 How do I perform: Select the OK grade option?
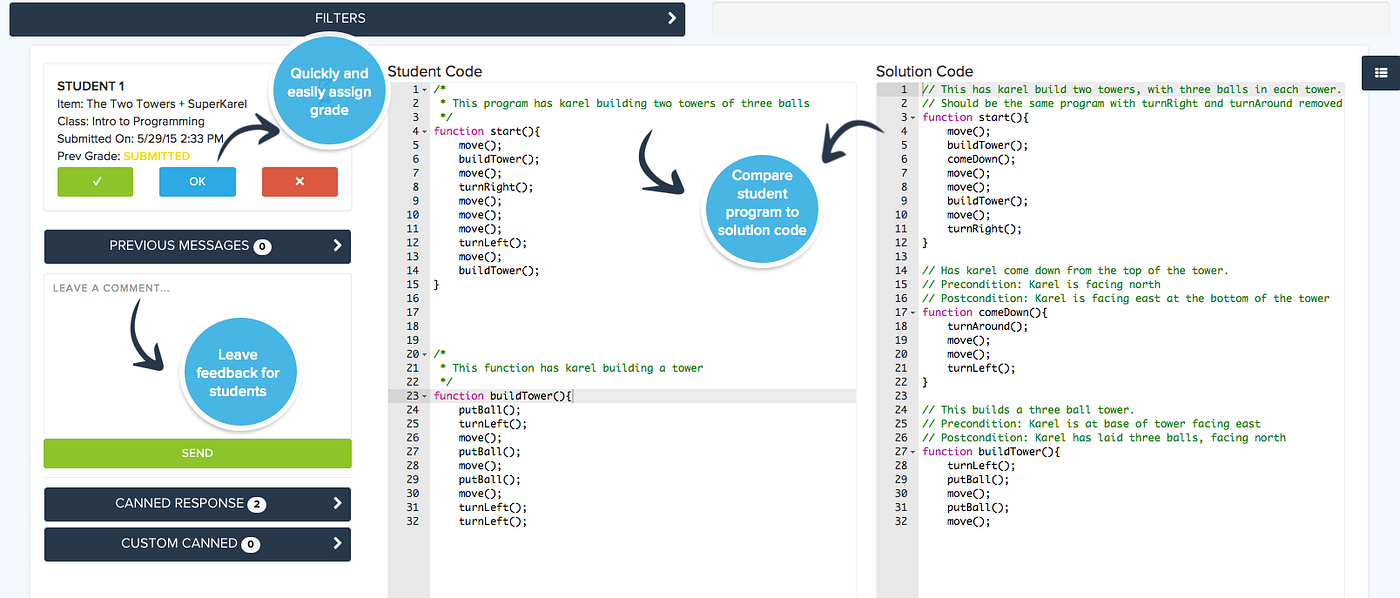click(x=197, y=182)
